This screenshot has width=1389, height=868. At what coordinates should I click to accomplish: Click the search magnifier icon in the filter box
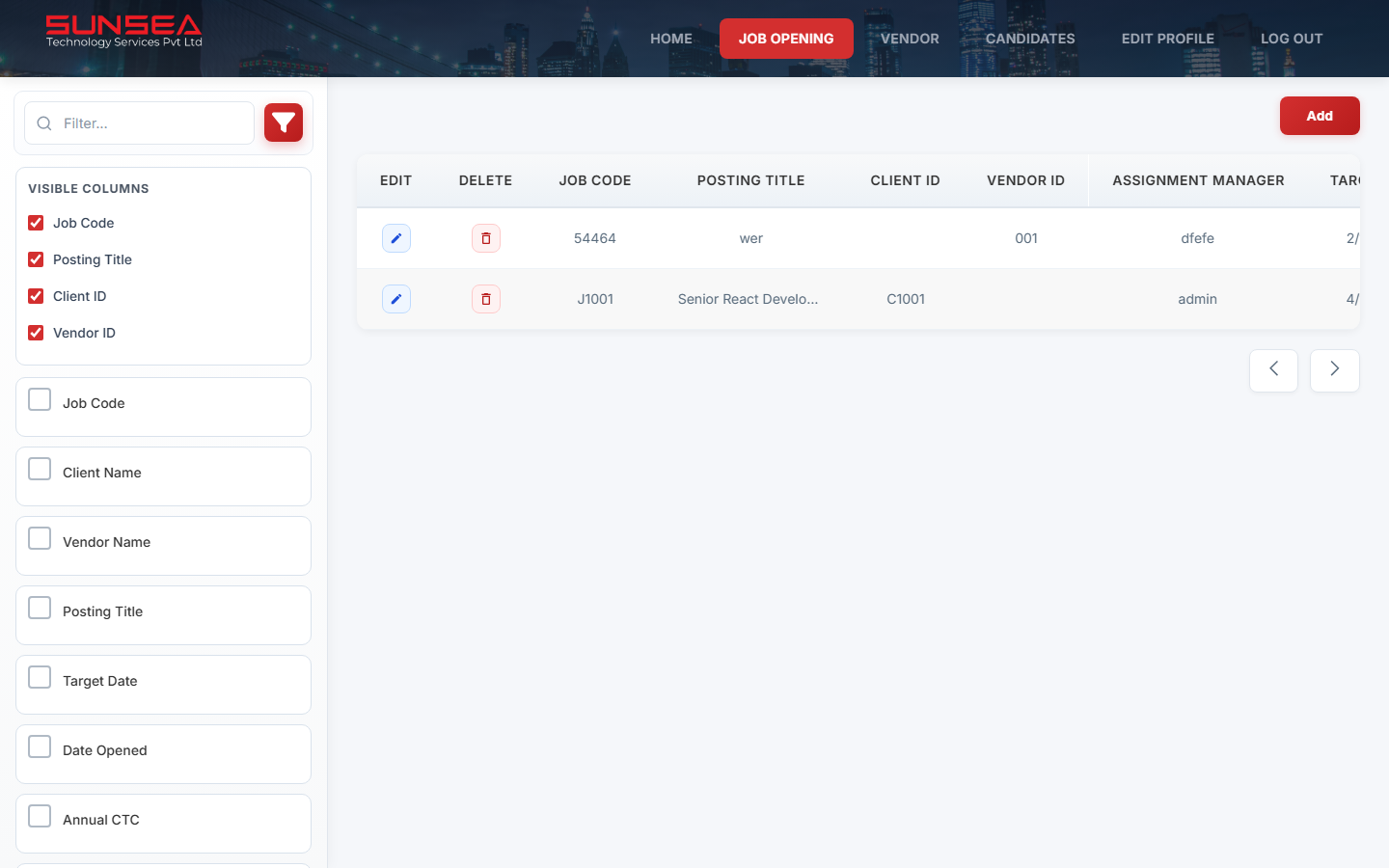[x=43, y=122]
